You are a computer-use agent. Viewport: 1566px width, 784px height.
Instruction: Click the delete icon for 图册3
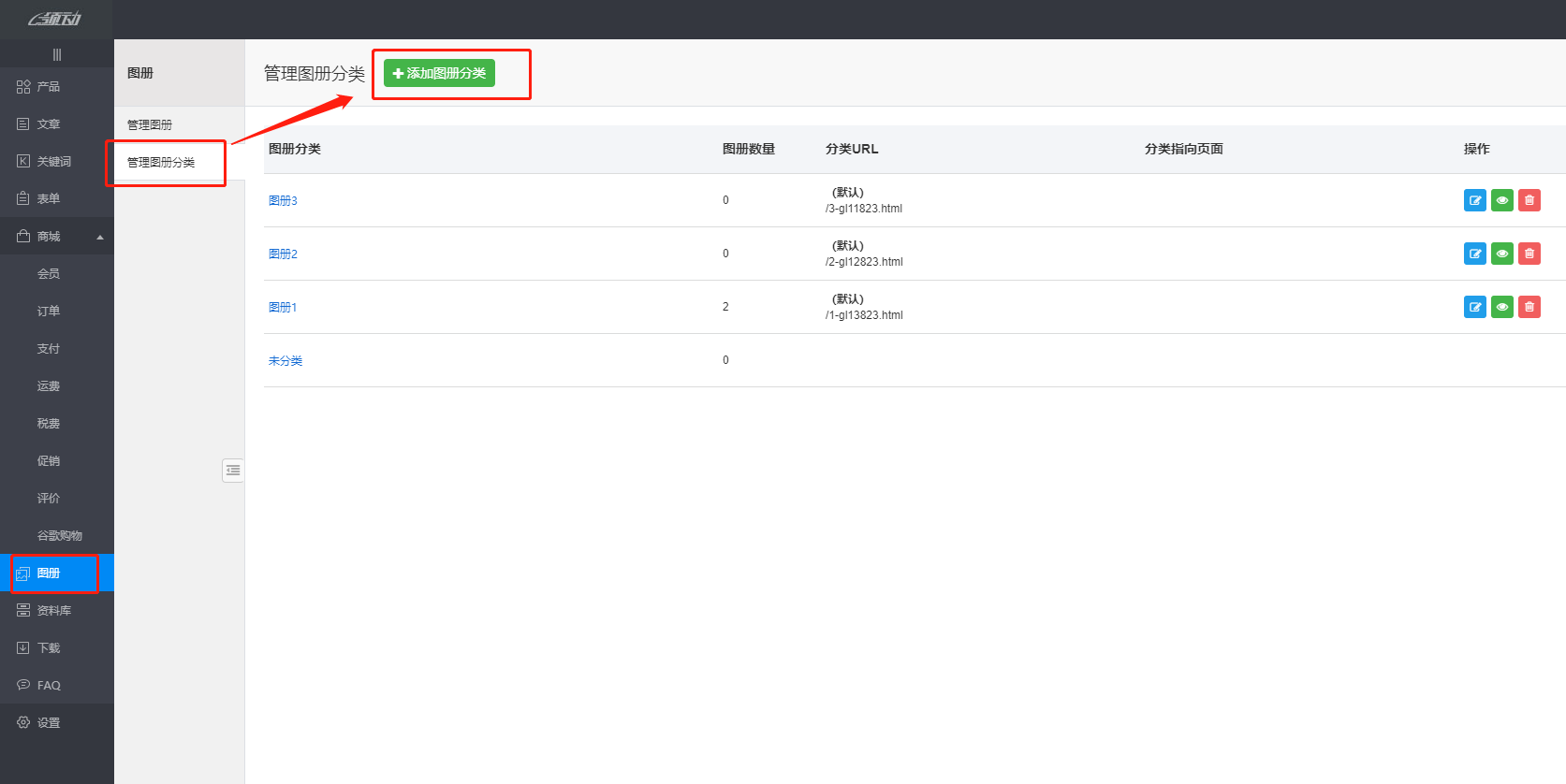(x=1529, y=200)
